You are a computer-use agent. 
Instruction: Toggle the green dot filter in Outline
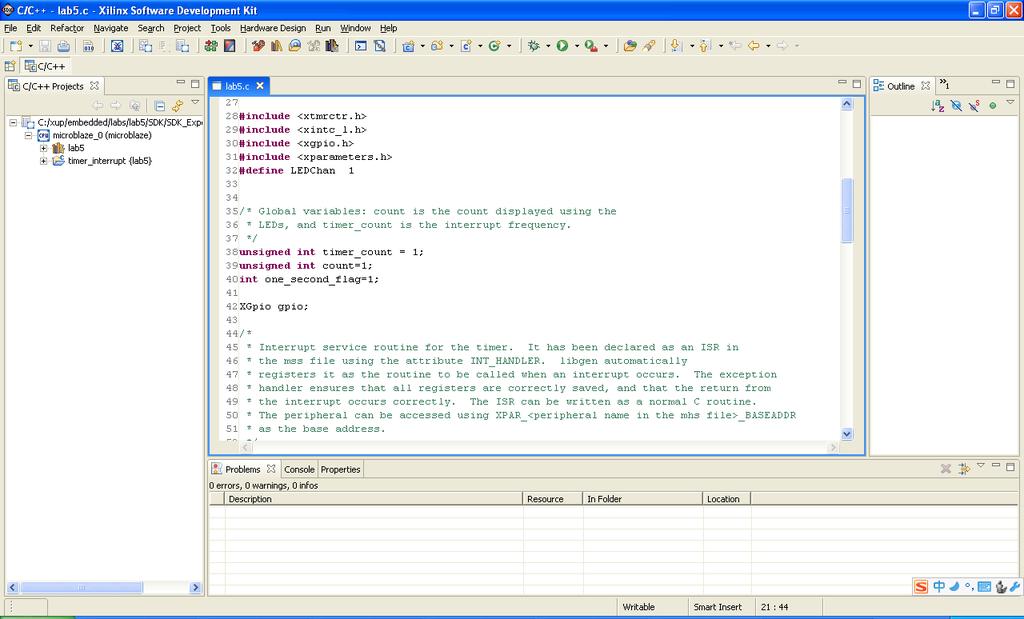(x=993, y=106)
